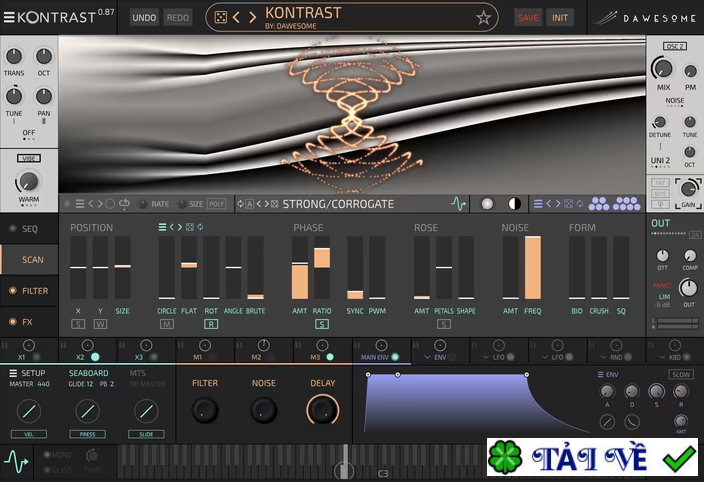Click the green cycle icon above ROT slider

click(200, 227)
